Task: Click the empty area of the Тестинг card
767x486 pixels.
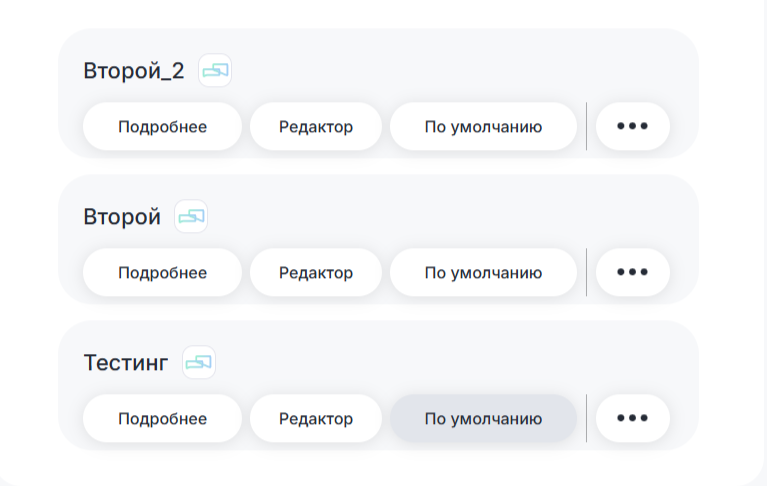Action: click(450, 357)
